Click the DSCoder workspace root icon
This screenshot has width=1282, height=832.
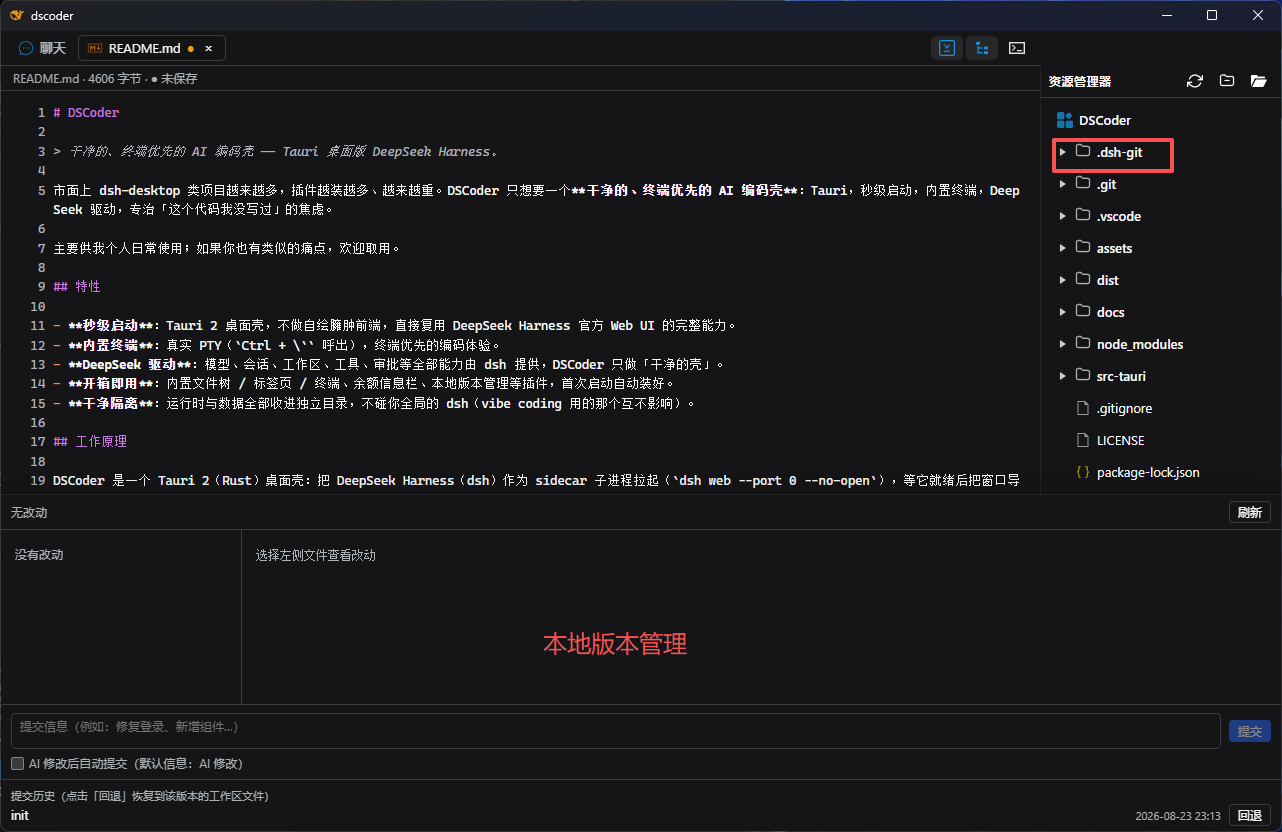pos(1064,120)
